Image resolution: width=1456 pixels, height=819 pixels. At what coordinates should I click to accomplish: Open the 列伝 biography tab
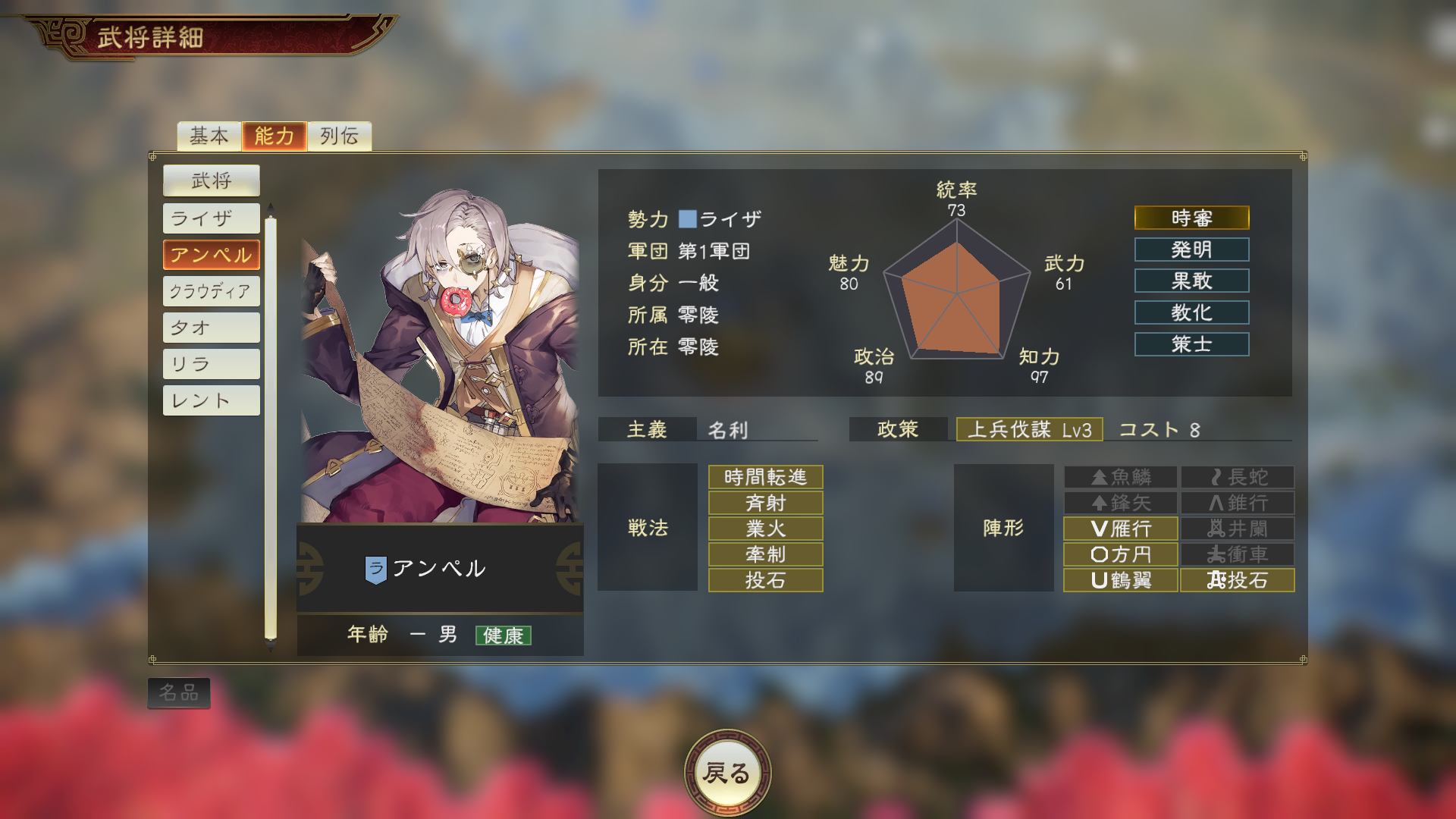tap(339, 136)
